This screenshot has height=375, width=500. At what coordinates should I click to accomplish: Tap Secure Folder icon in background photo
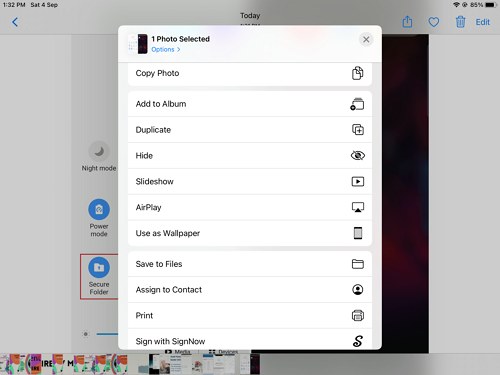pyautogui.click(x=99, y=267)
